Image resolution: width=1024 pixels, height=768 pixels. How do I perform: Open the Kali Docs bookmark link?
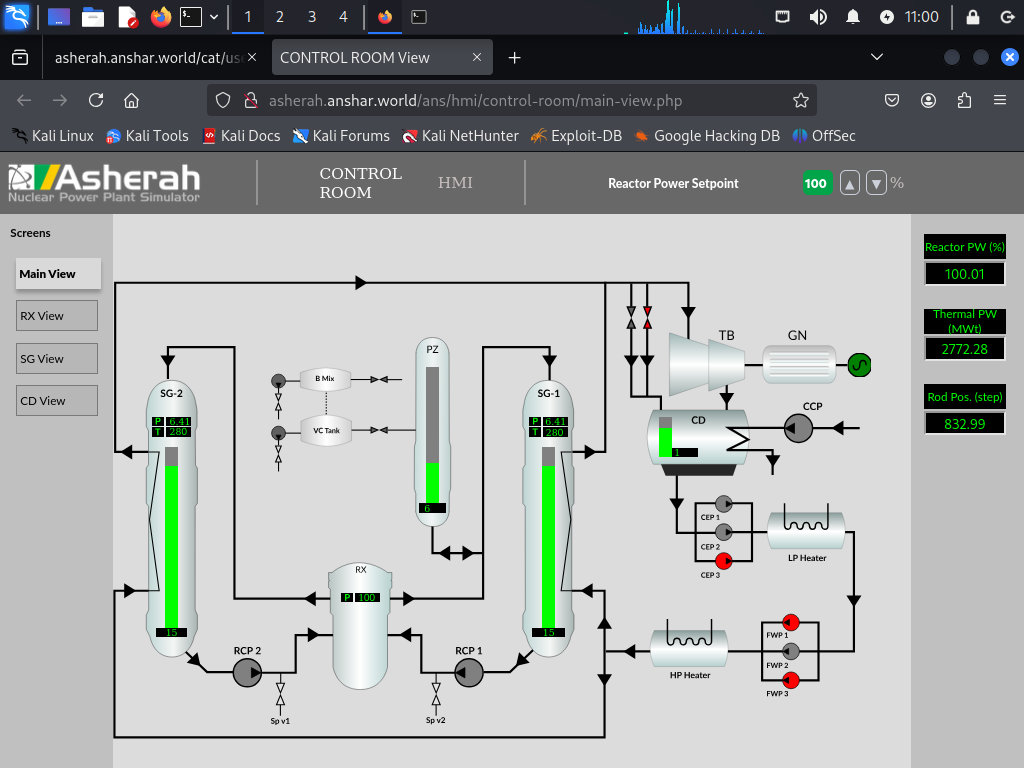242,136
